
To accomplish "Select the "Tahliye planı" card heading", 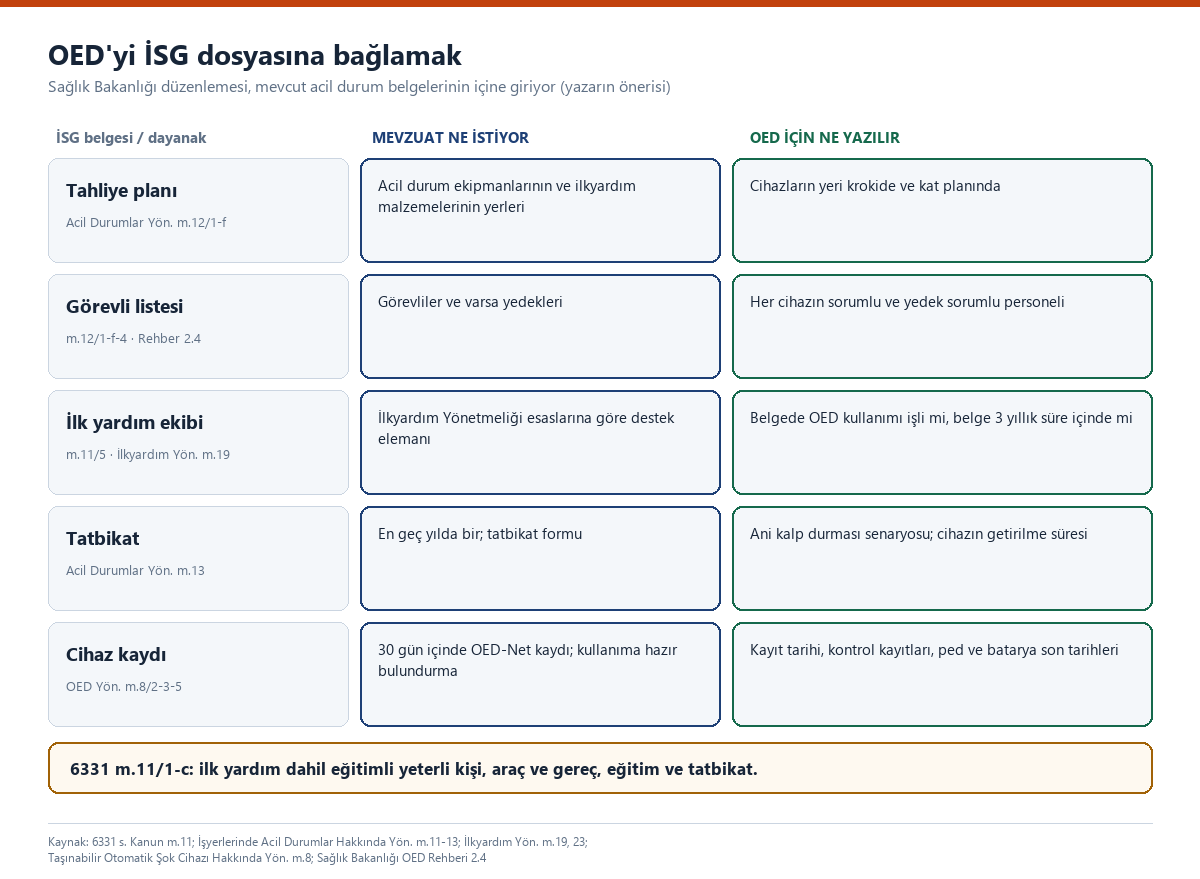I will point(122,191).
